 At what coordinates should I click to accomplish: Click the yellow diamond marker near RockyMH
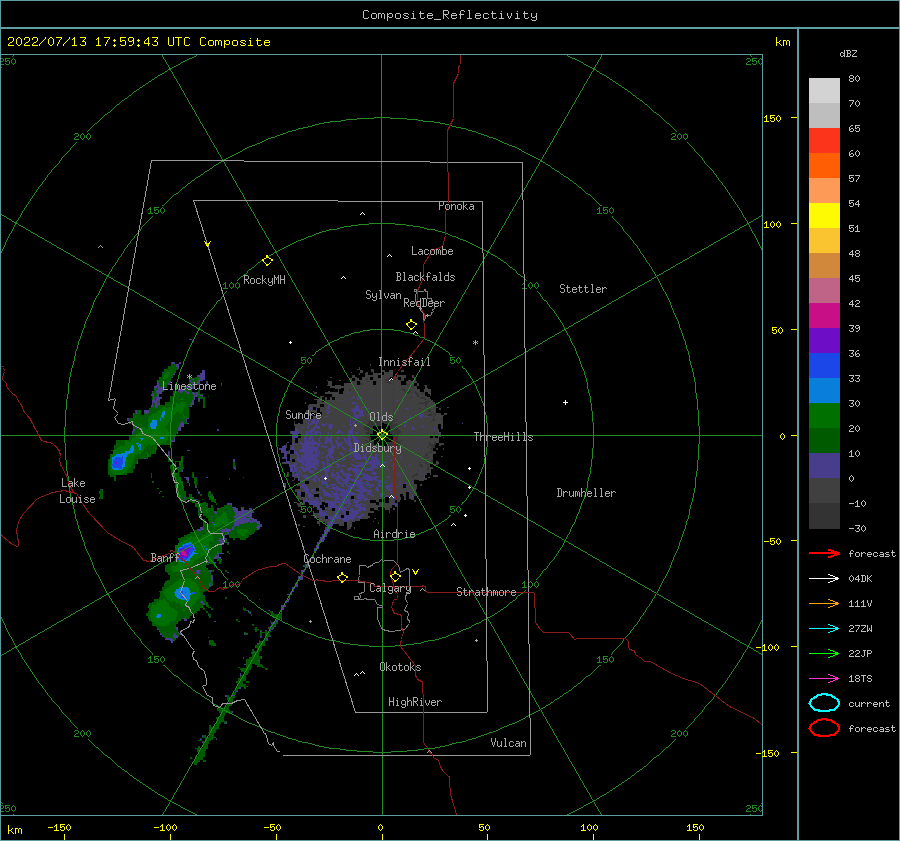pos(267,261)
